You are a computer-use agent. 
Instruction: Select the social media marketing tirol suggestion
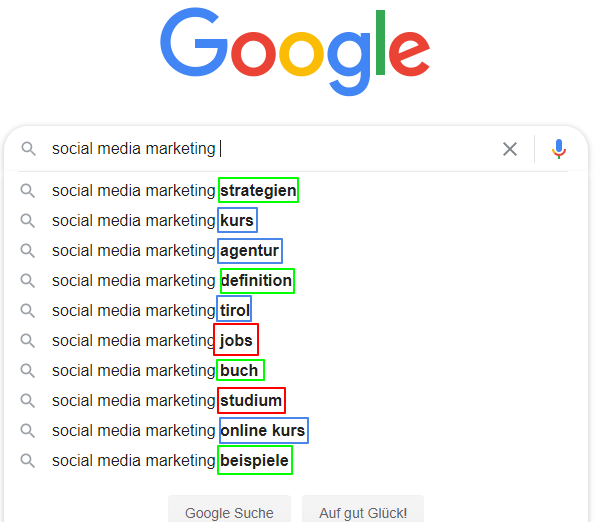(x=296, y=311)
